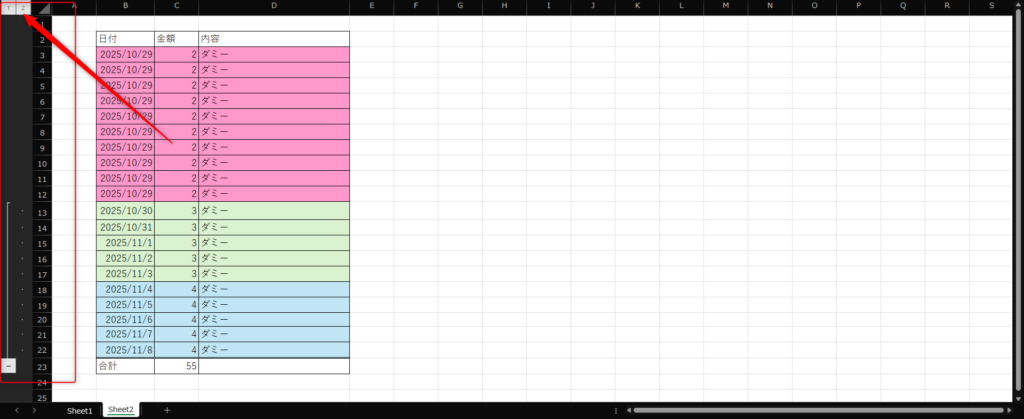The image size is (1024, 419).
Task: Click the 日付 header cell
Action: 125,39
